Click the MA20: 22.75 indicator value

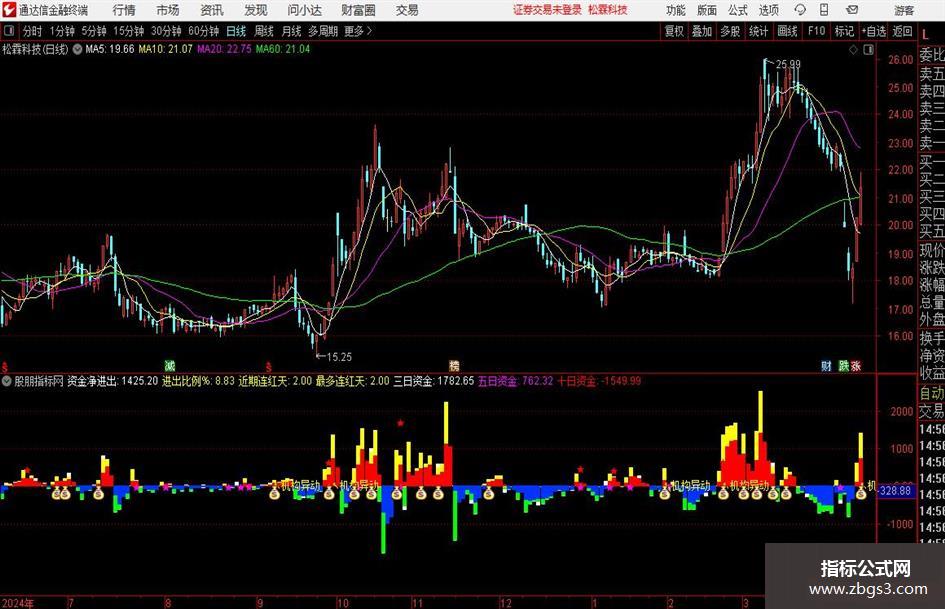(224, 49)
